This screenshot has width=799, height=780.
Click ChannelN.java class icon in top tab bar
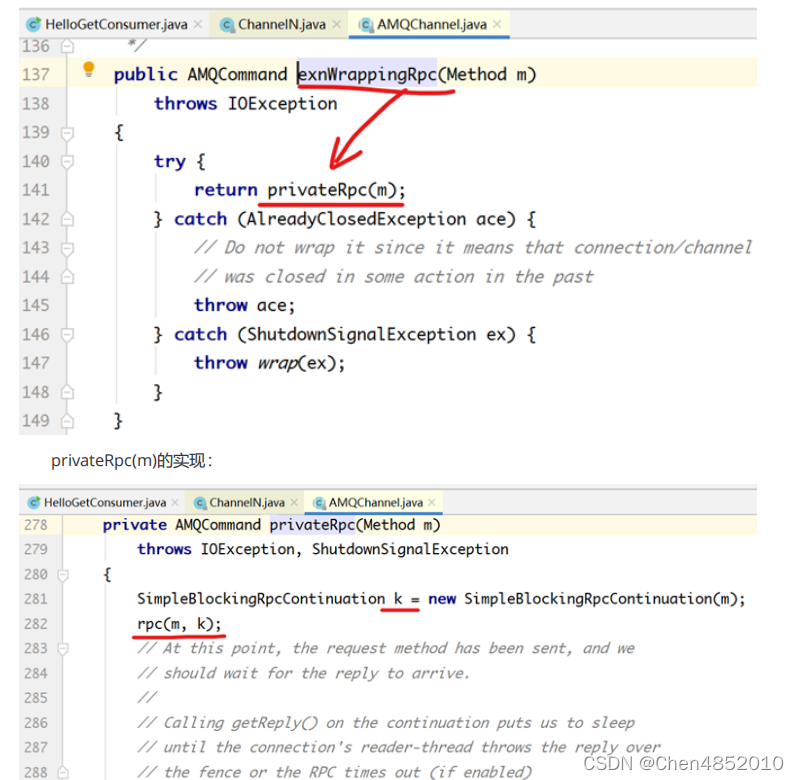point(227,24)
